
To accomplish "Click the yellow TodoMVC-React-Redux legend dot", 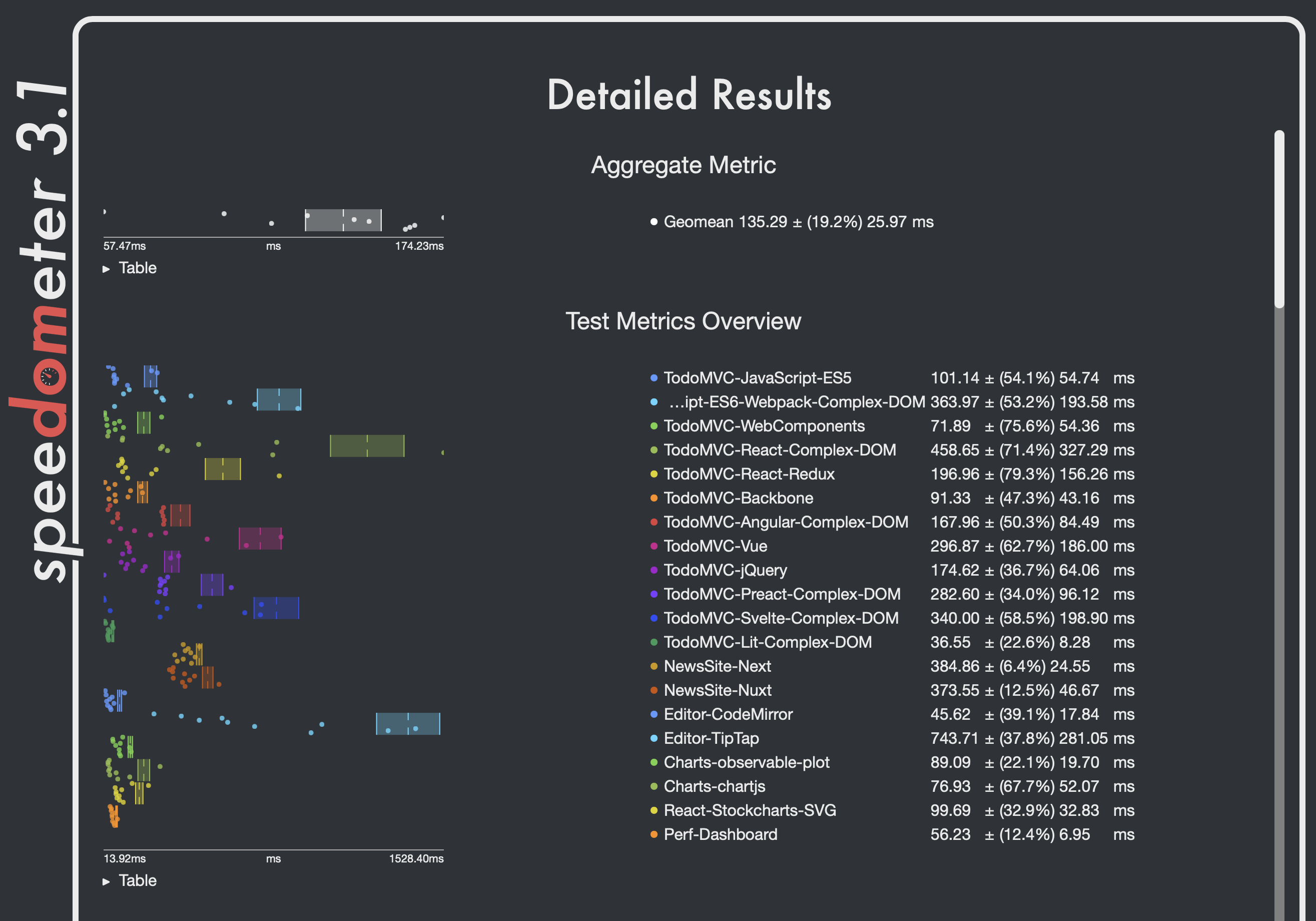I will coord(653,474).
